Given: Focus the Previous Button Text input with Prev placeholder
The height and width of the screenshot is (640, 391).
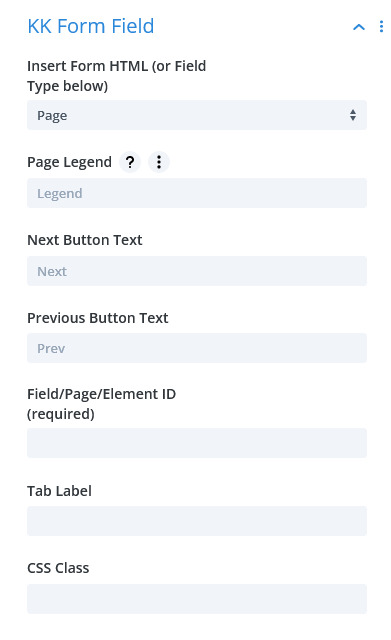Looking at the screenshot, I should [197, 348].
